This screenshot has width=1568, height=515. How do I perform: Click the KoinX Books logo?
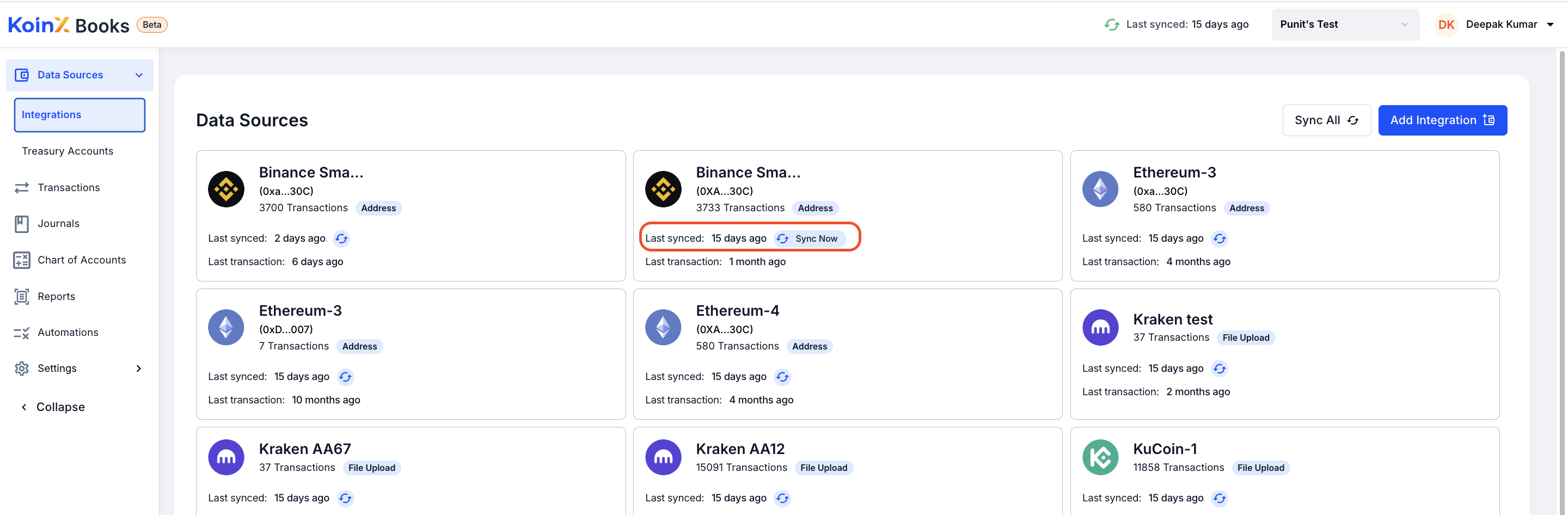pos(68,25)
